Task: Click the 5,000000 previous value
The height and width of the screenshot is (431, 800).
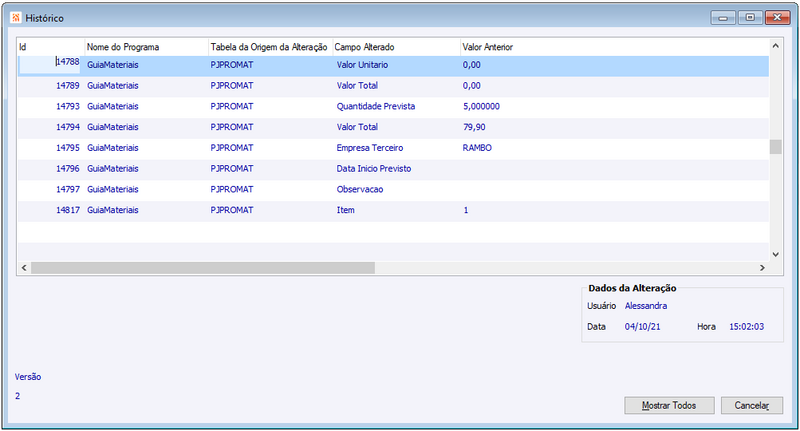Action: click(481, 107)
